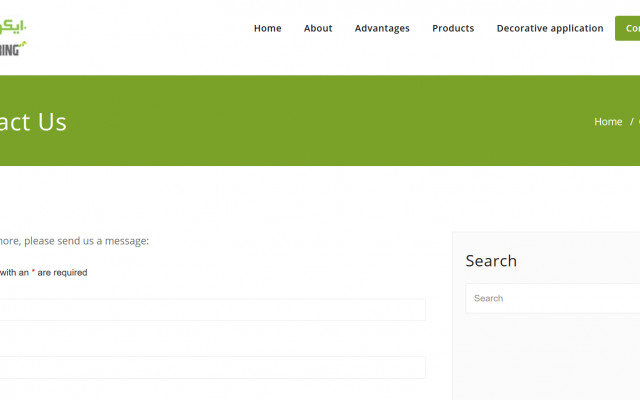Click the red required-field asterisk
This screenshot has width=640, height=400.
pos(34,272)
